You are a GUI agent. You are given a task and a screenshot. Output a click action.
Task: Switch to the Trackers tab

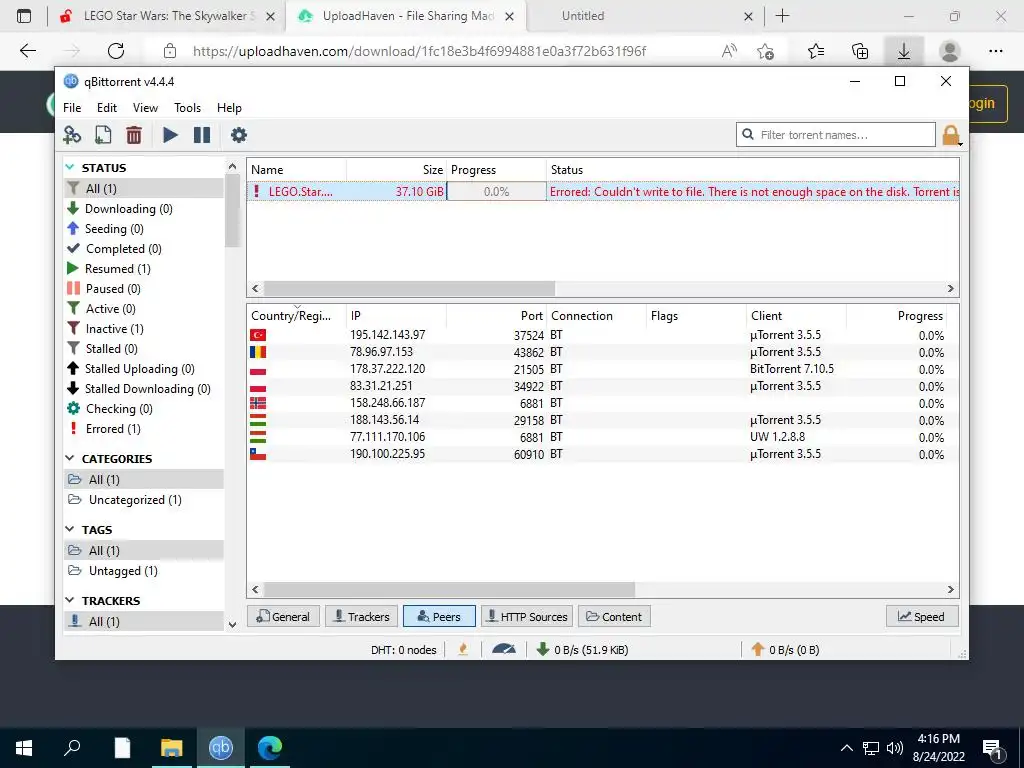pos(361,616)
